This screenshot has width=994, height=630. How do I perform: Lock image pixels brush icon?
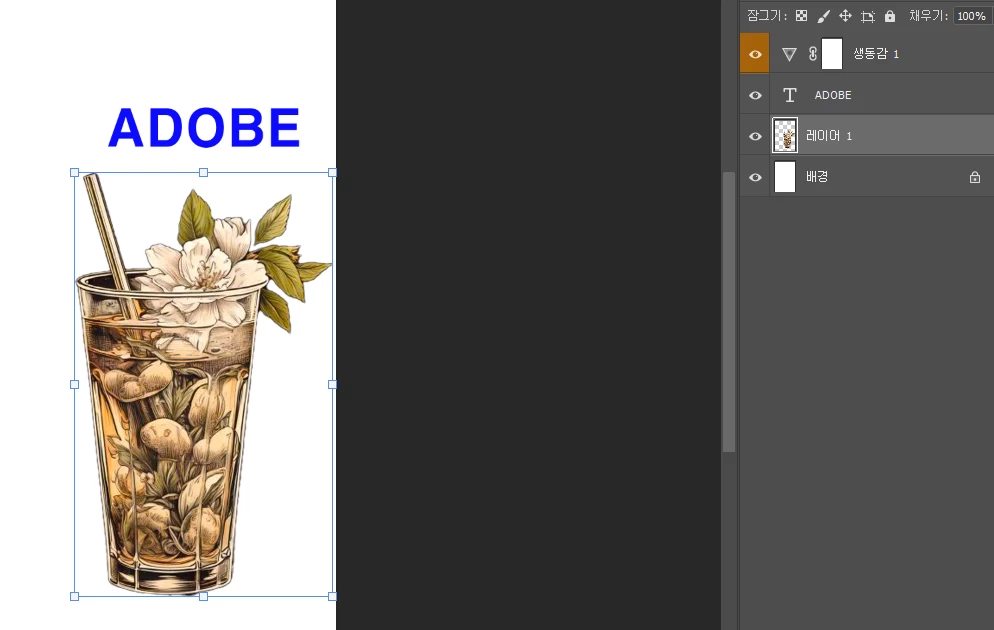pyautogui.click(x=823, y=16)
